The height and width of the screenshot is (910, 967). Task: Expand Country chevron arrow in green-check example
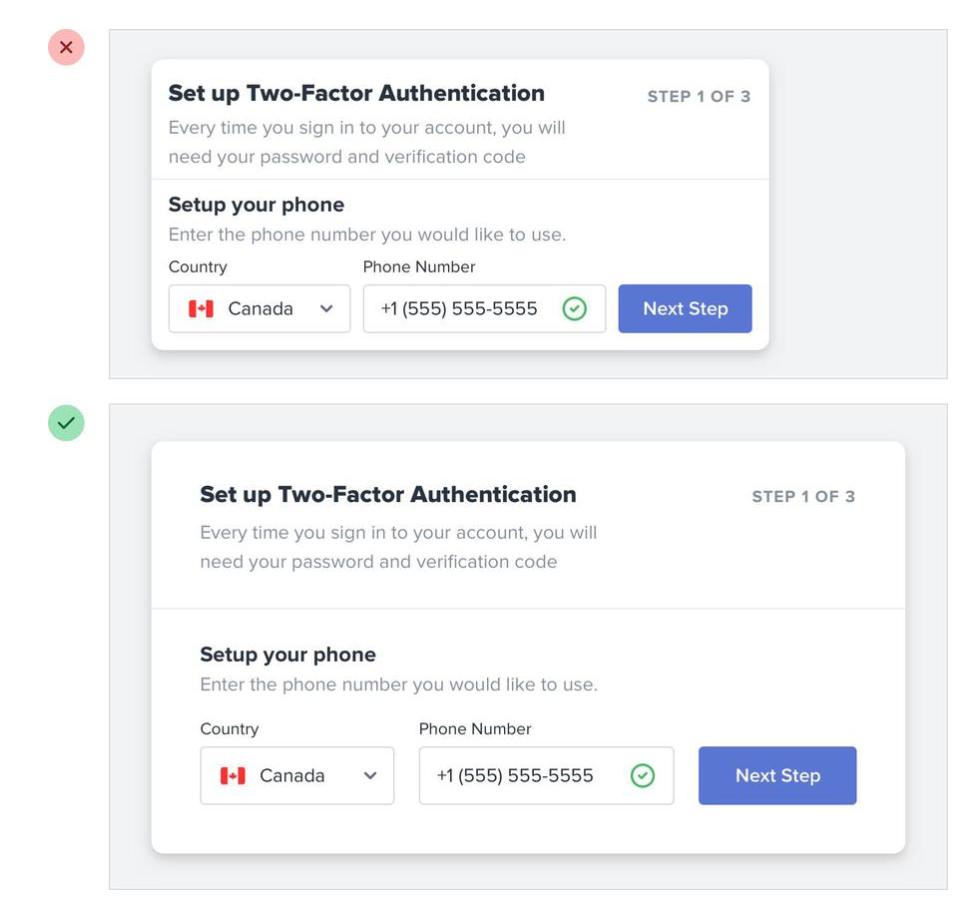370,776
